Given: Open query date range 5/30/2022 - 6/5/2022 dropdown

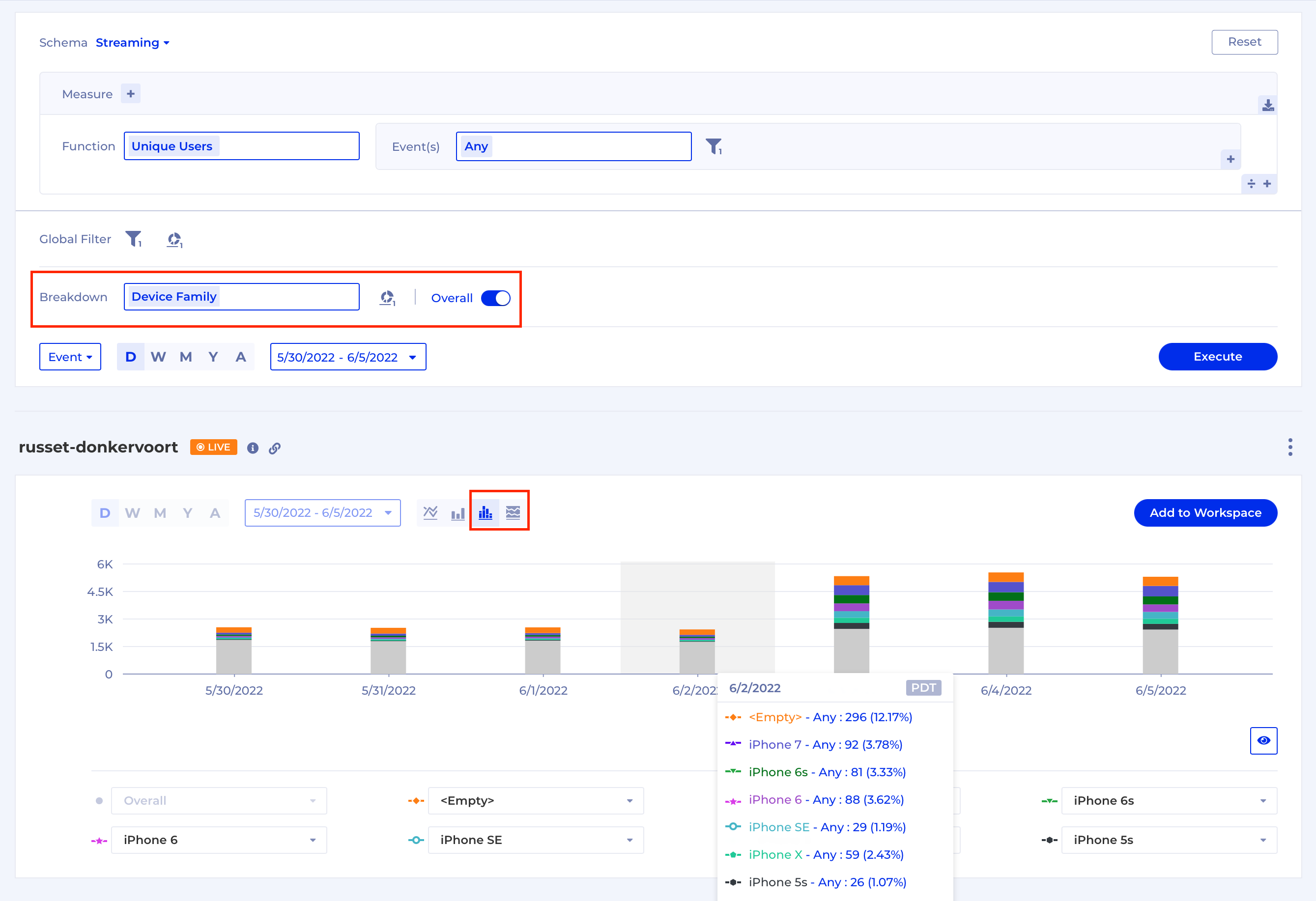Looking at the screenshot, I should (348, 357).
